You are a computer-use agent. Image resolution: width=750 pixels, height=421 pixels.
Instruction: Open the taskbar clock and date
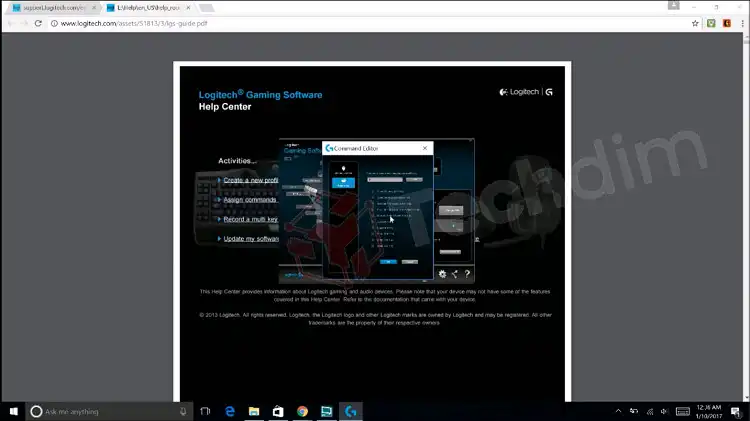[x=709, y=411]
